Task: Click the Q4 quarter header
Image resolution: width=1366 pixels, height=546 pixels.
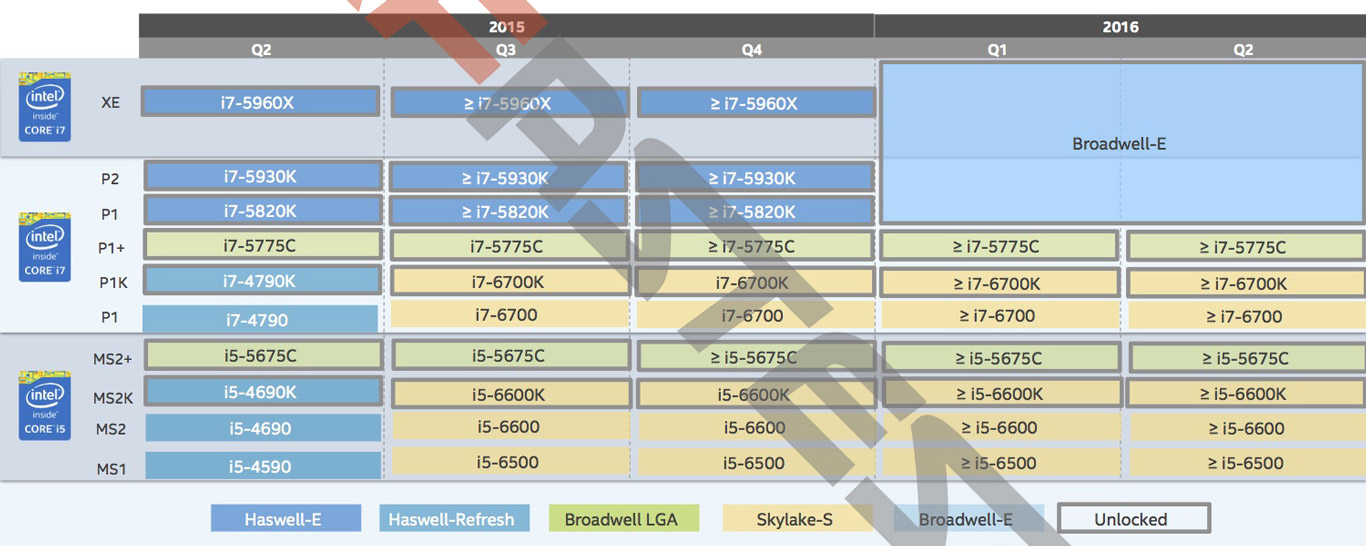Action: pyautogui.click(x=752, y=49)
